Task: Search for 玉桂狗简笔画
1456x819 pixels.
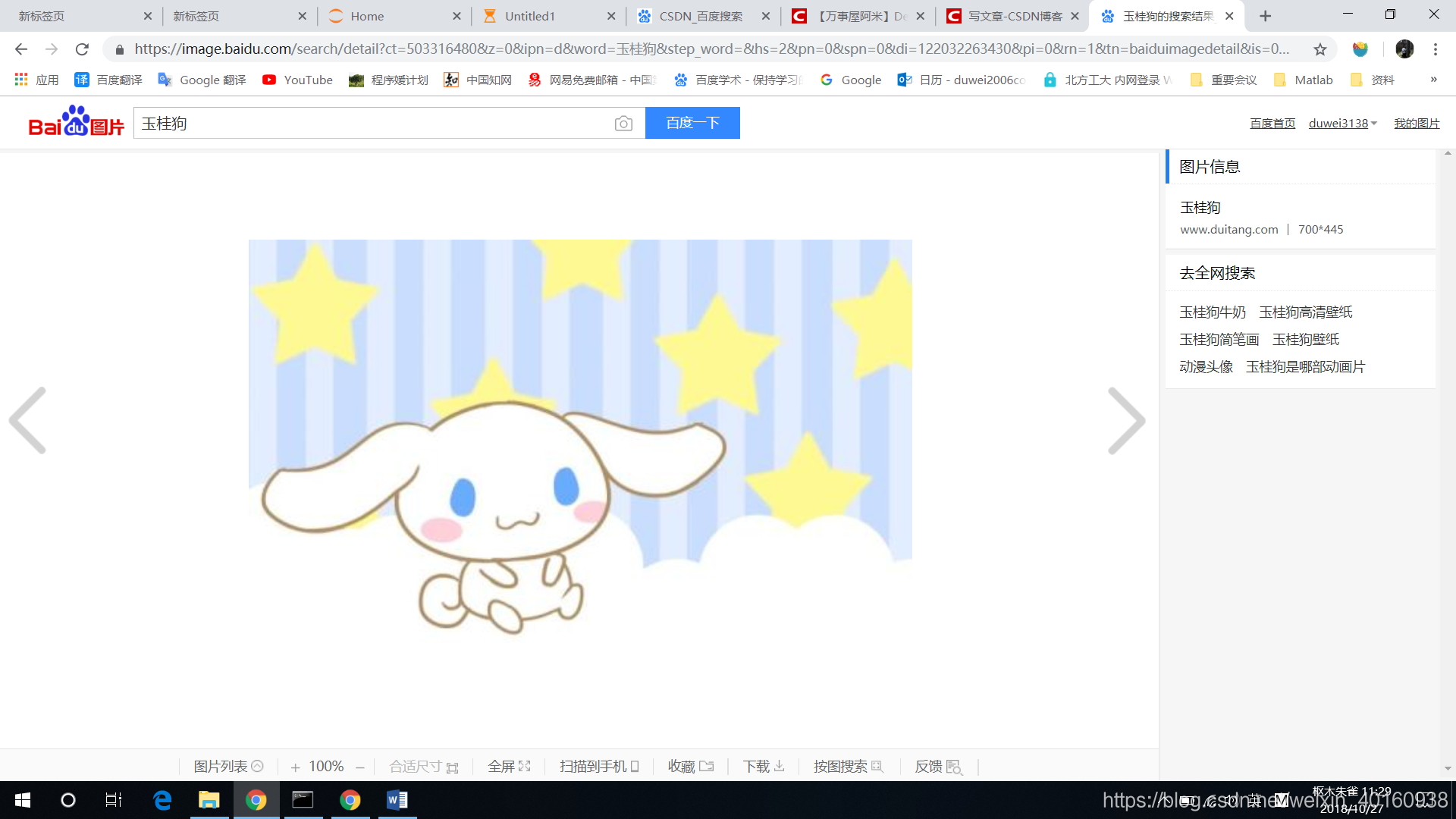Action: [1219, 340]
